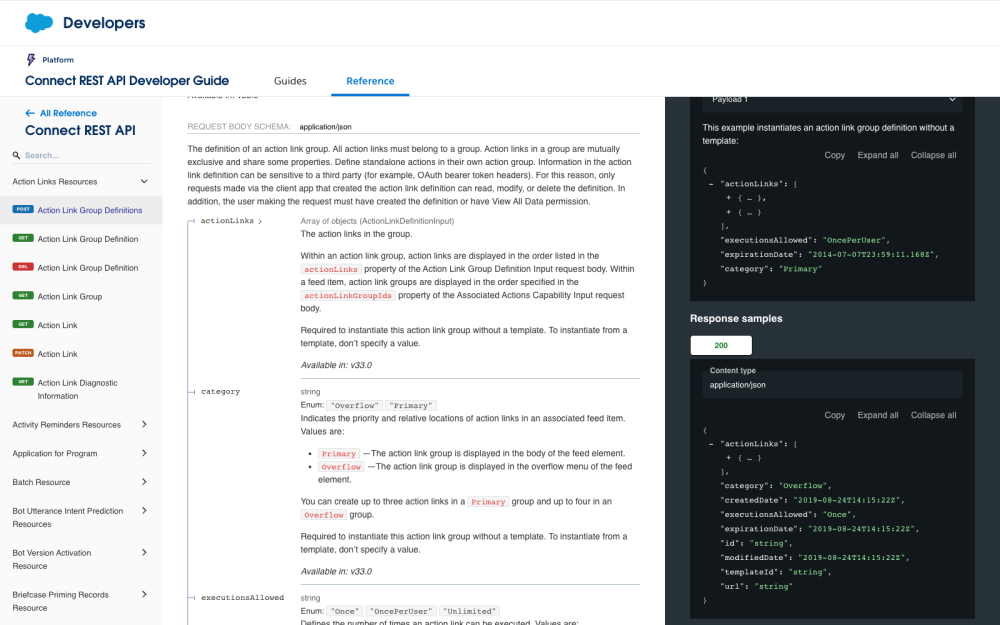
Task: Click DEL badge for Action Link Group Definition
Action: click(23, 267)
